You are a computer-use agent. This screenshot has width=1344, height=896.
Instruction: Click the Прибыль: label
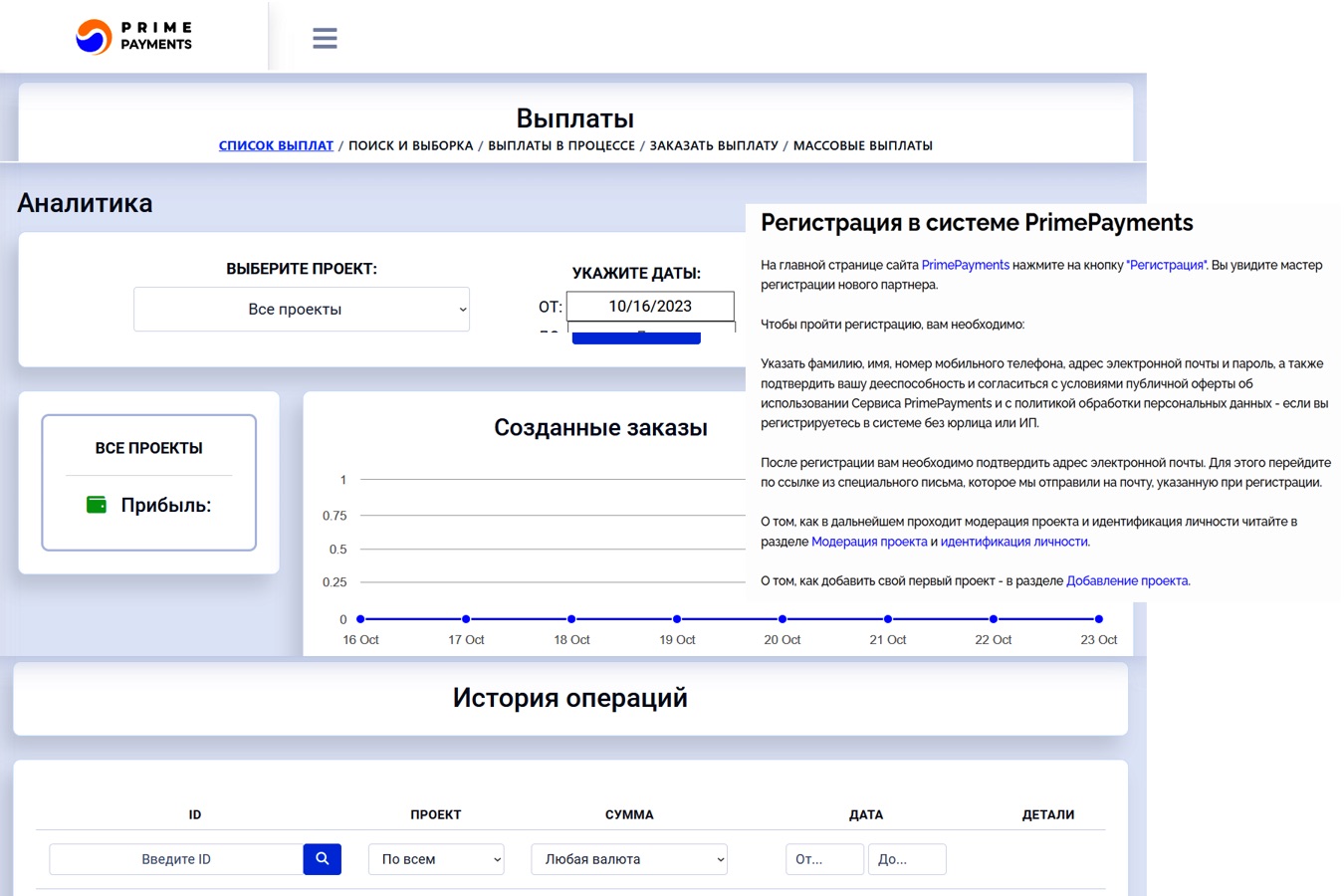[166, 505]
